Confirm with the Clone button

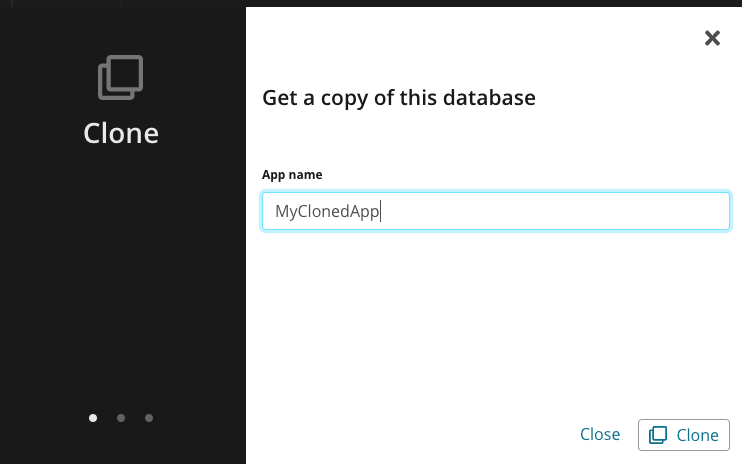coord(684,435)
